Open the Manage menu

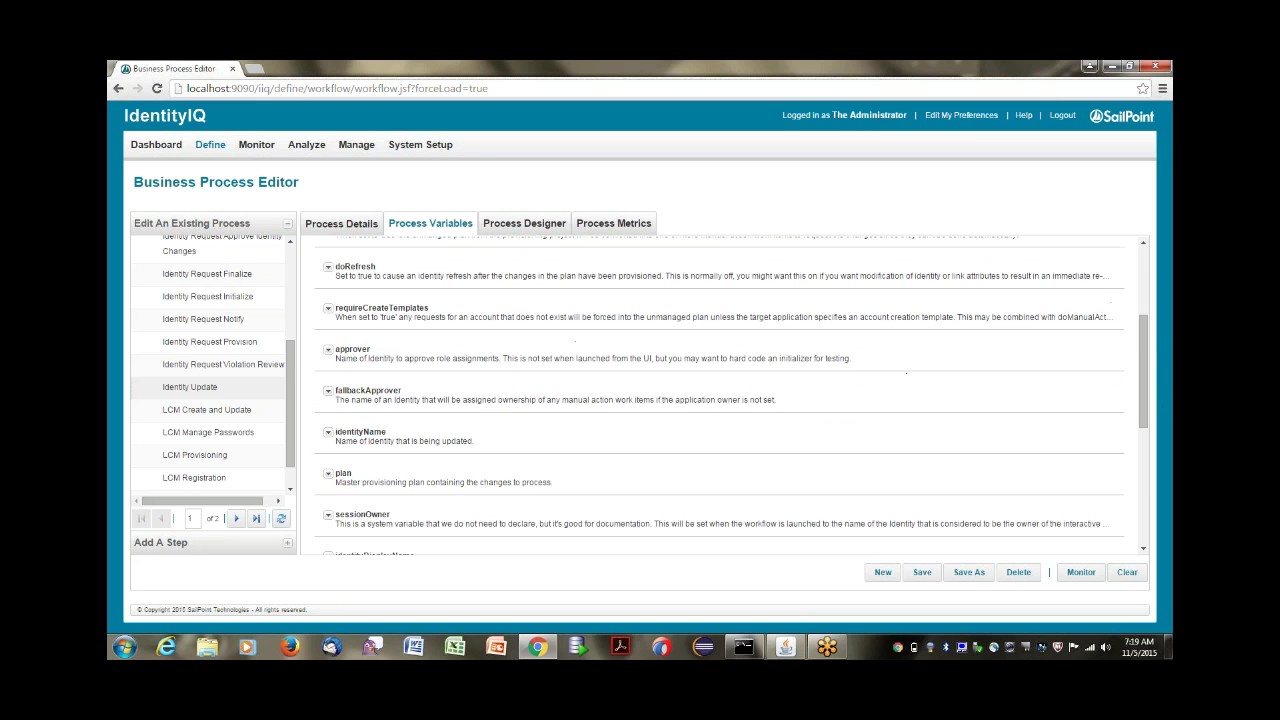tap(357, 145)
